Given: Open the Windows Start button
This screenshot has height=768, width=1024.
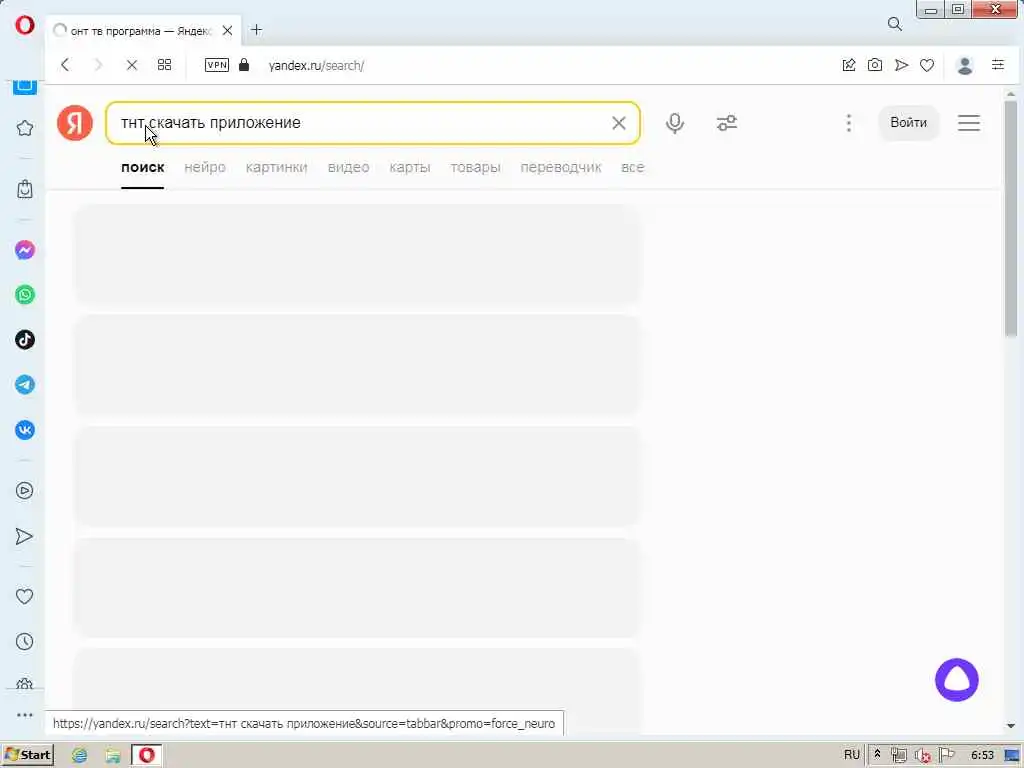Looking at the screenshot, I should click(x=27, y=755).
